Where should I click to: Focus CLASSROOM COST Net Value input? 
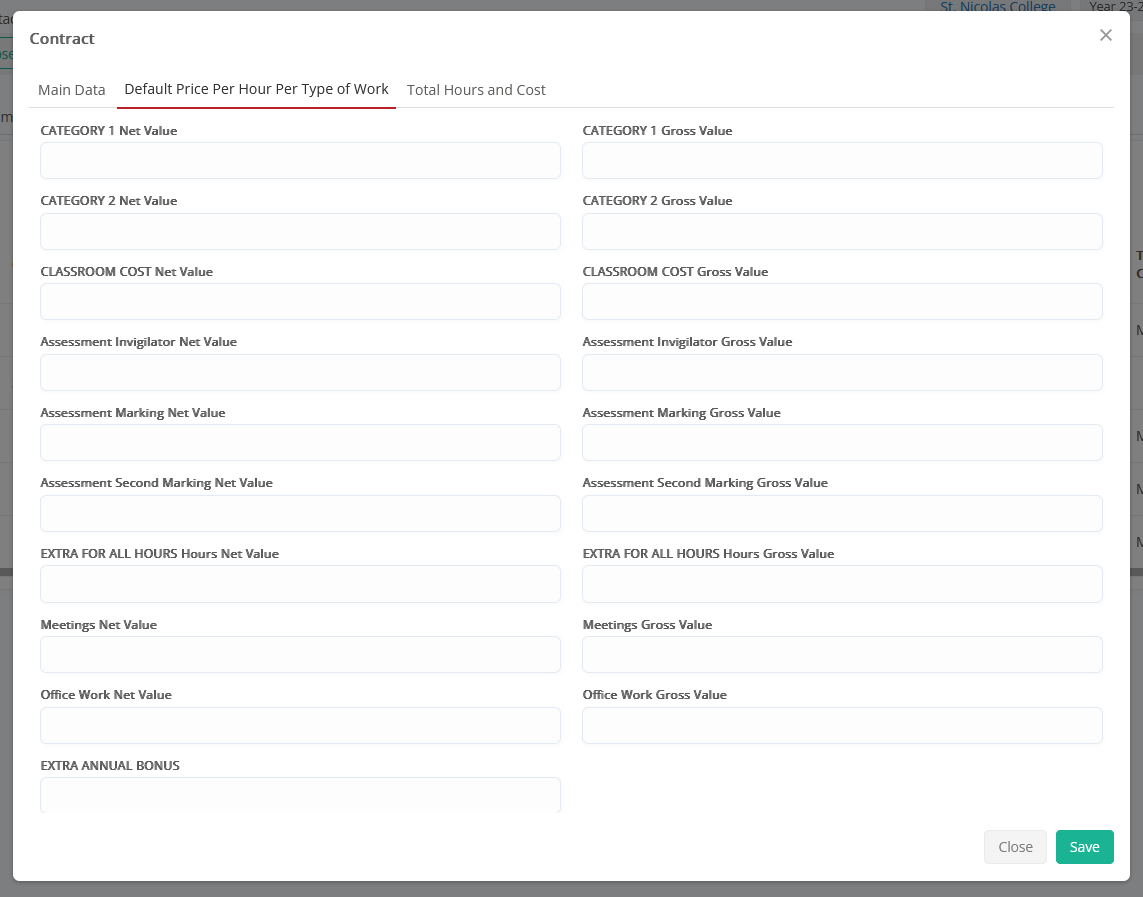coord(300,301)
